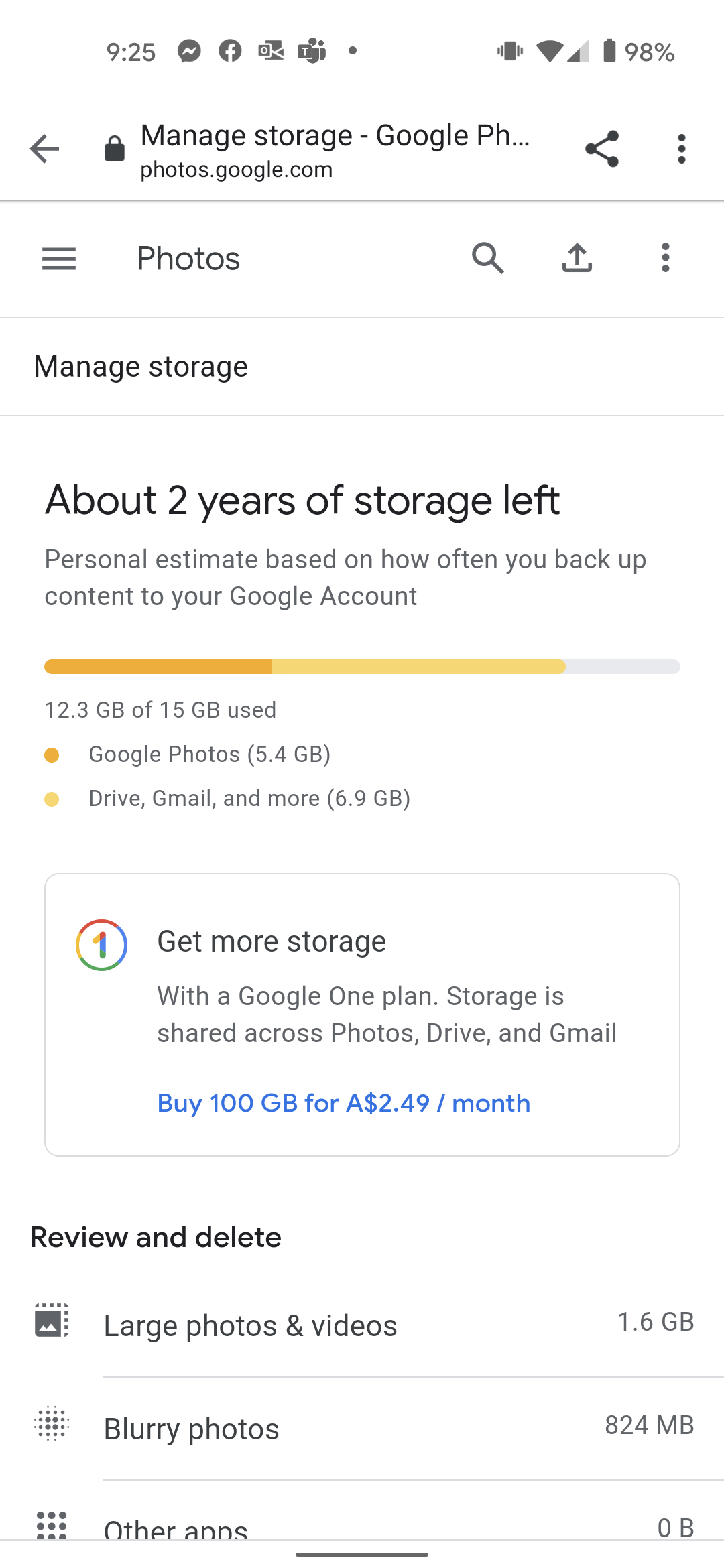
Task: Tap the Other apps grid icon
Action: [x=52, y=1524]
